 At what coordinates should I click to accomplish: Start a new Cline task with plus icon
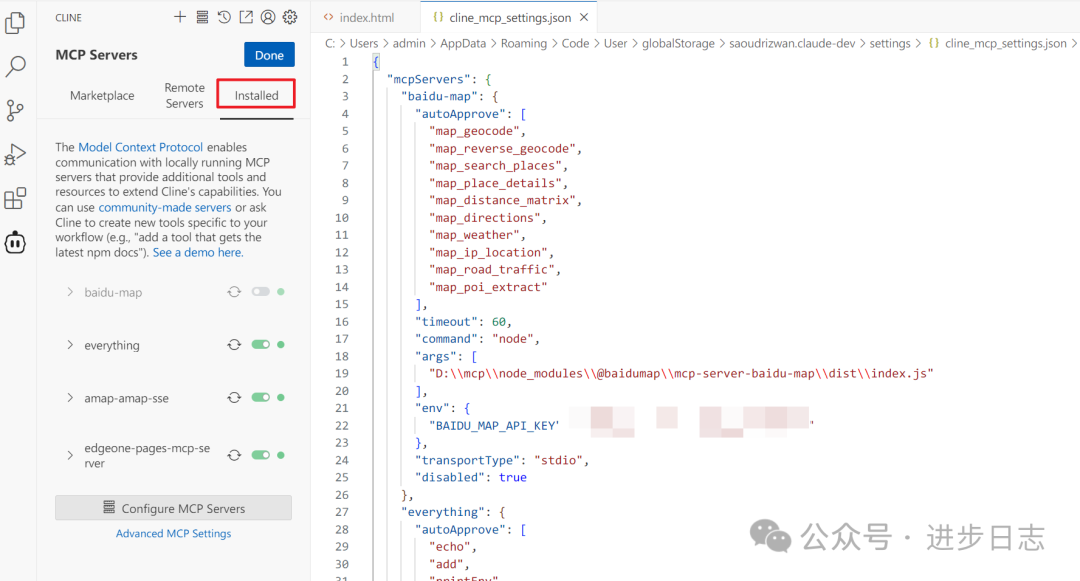point(180,17)
